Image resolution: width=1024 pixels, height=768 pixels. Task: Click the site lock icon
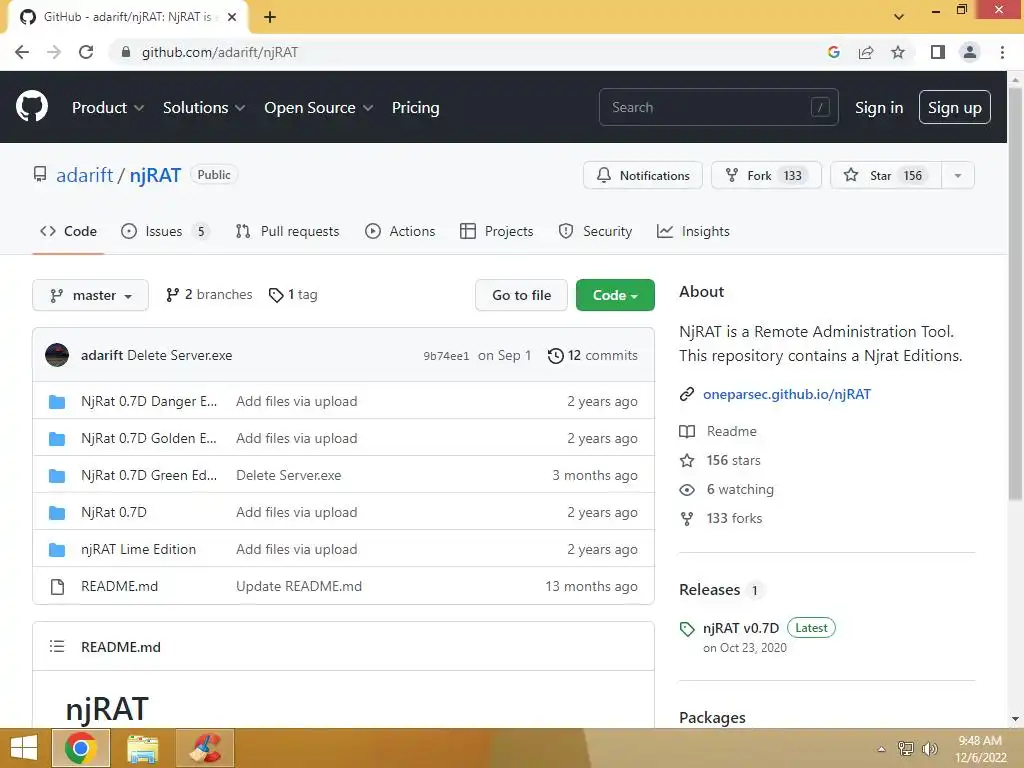coord(126,52)
